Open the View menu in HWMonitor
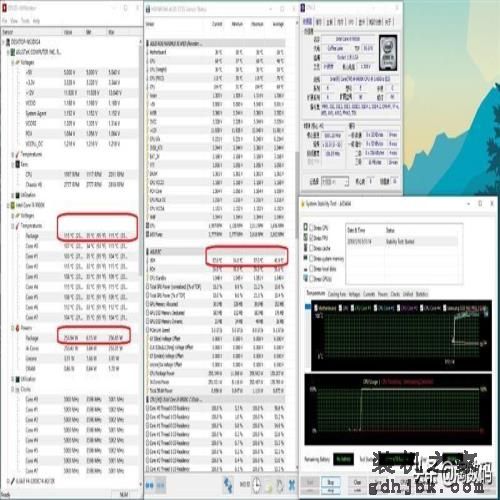 click(14, 21)
